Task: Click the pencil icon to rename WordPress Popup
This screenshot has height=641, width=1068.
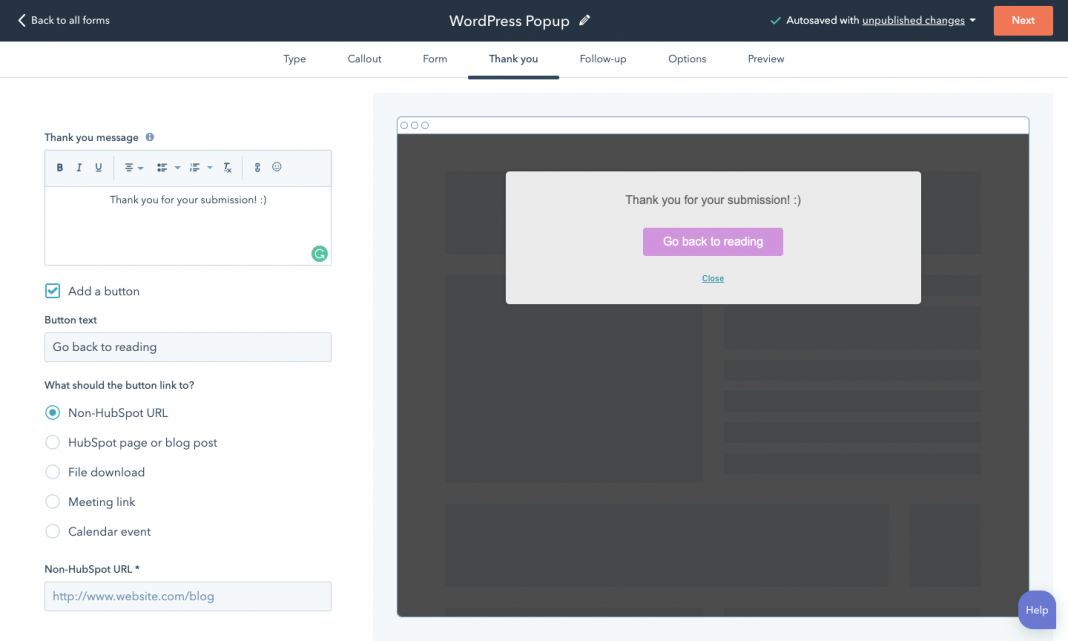Action: pyautogui.click(x=584, y=19)
